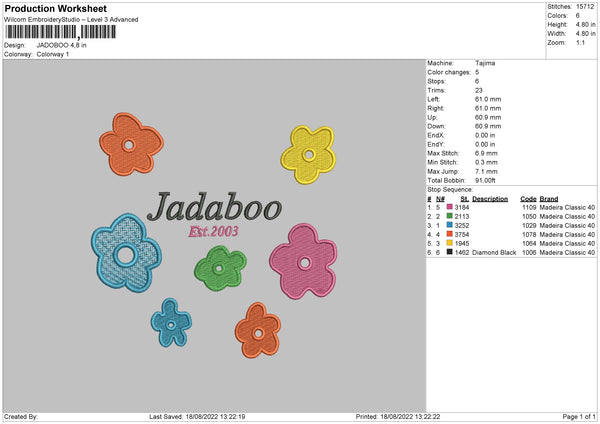The height and width of the screenshot is (424, 600).
Task: Select the large light-blue patterned flower
Action: (126, 253)
